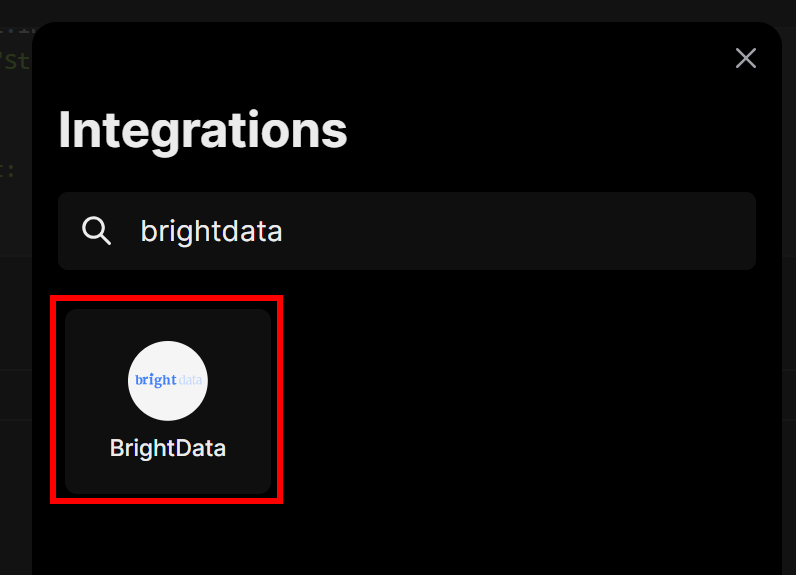
Task: Select the BrightData integration card
Action: (167, 400)
